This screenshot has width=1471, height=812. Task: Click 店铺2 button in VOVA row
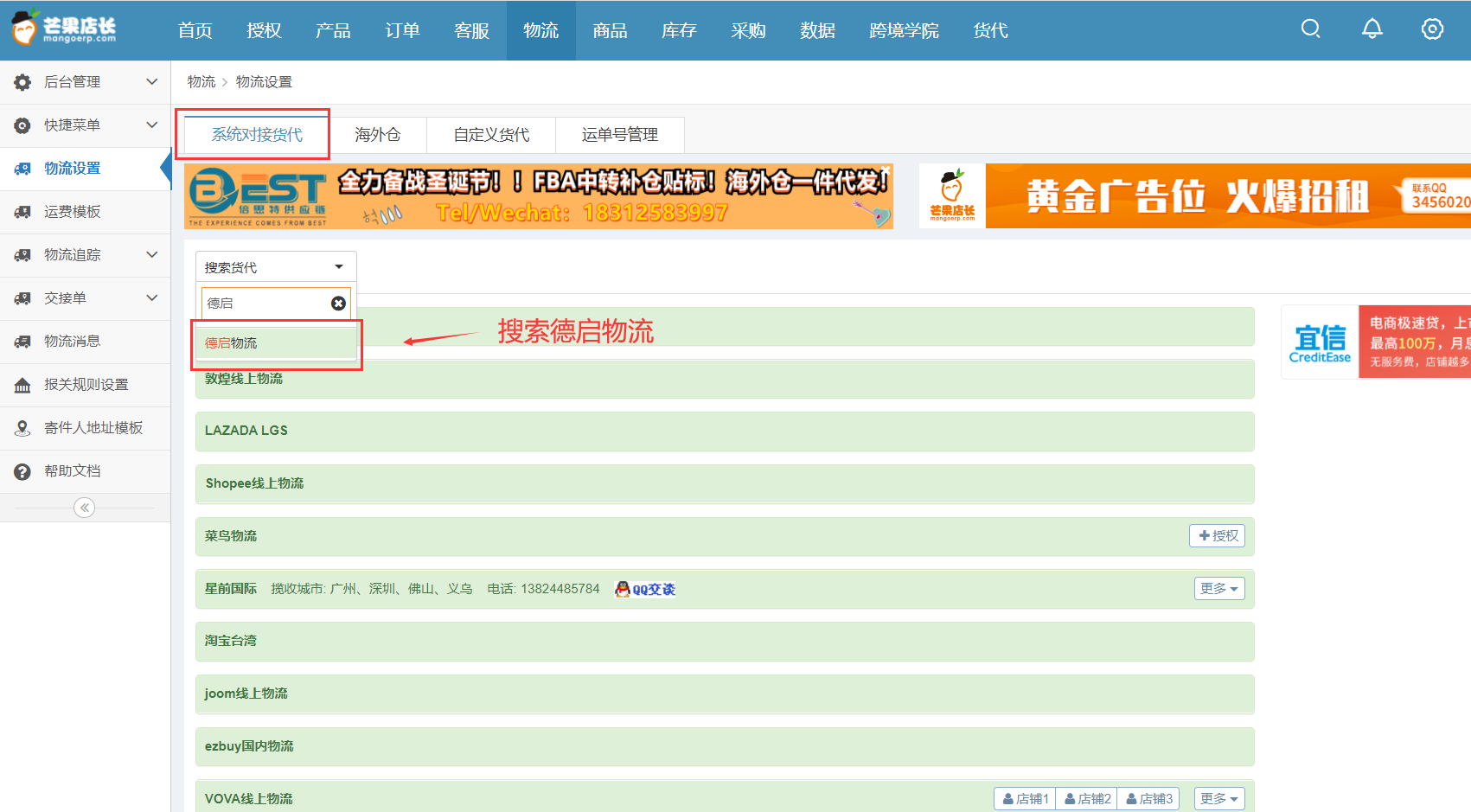[x=1087, y=798]
